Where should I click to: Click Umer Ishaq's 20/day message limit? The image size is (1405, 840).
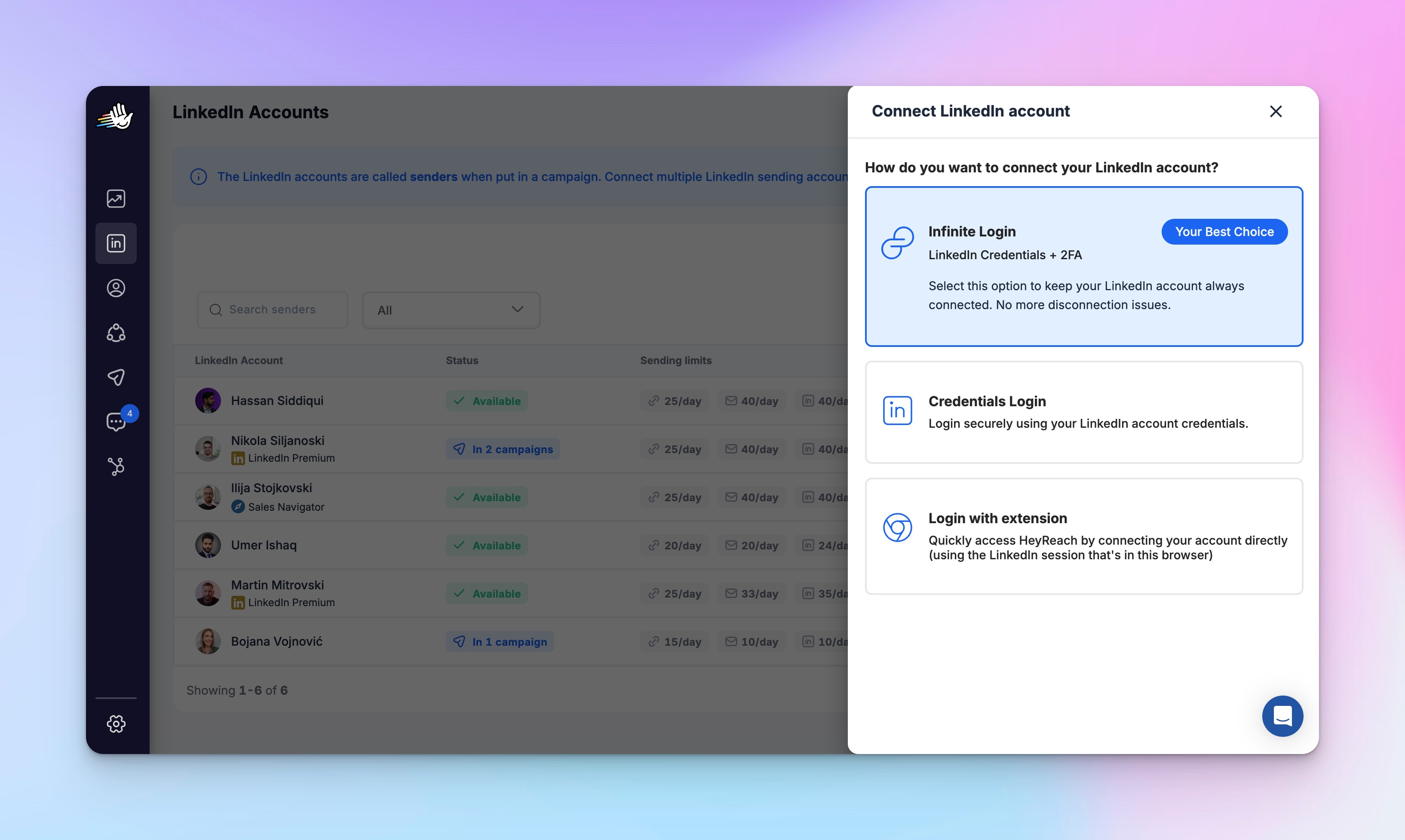751,545
